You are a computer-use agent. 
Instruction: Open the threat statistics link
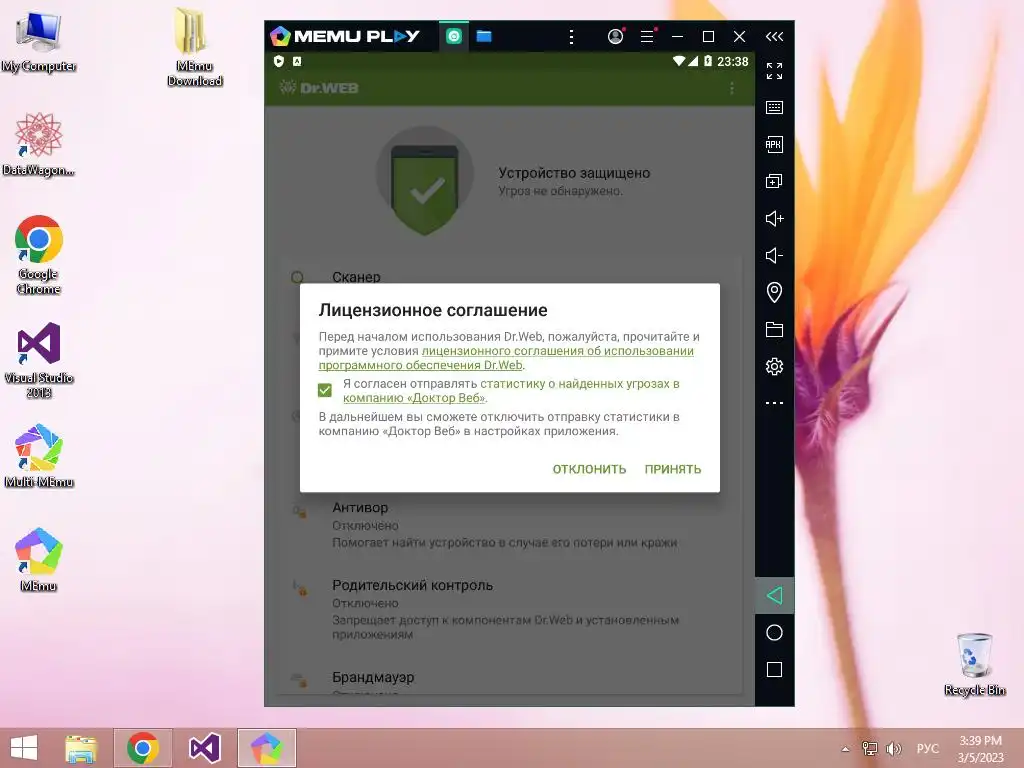click(511, 391)
